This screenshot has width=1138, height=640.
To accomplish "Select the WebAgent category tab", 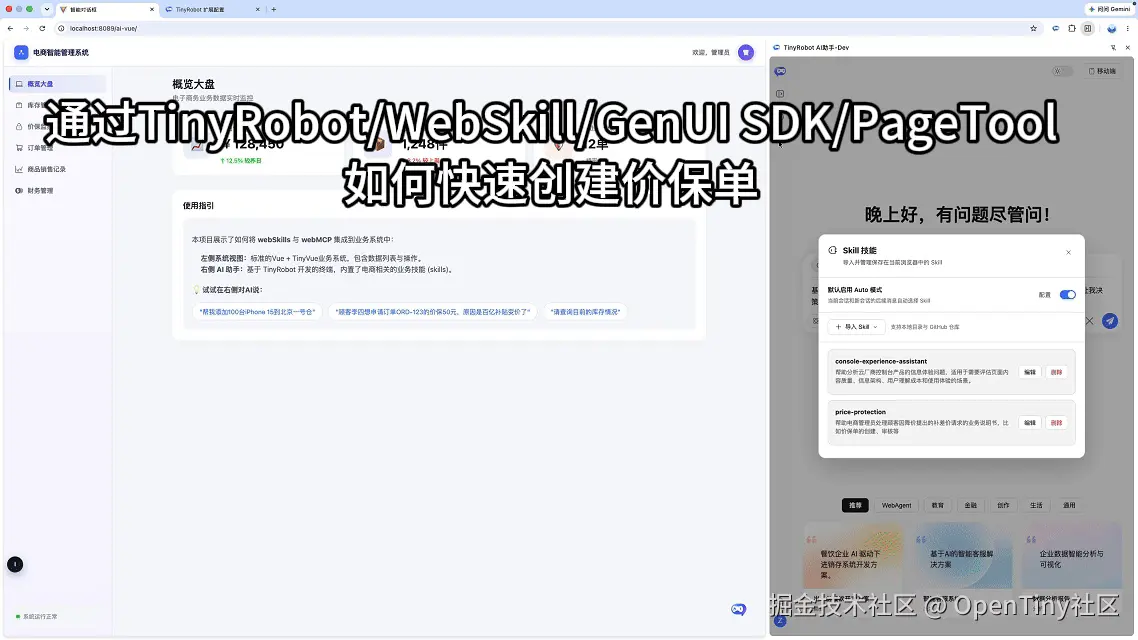I will pos(896,505).
